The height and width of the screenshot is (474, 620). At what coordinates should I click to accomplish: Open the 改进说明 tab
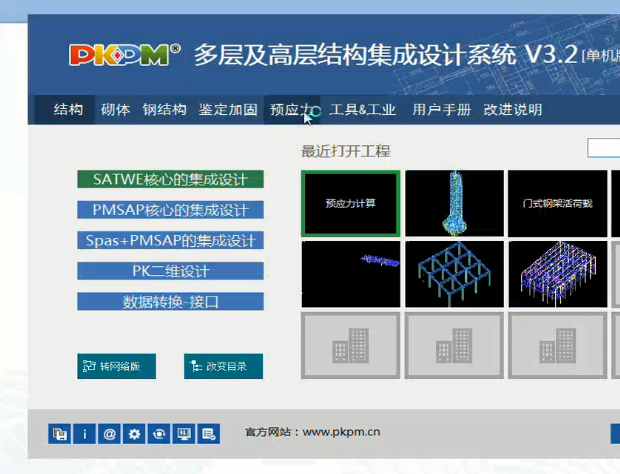tap(513, 110)
